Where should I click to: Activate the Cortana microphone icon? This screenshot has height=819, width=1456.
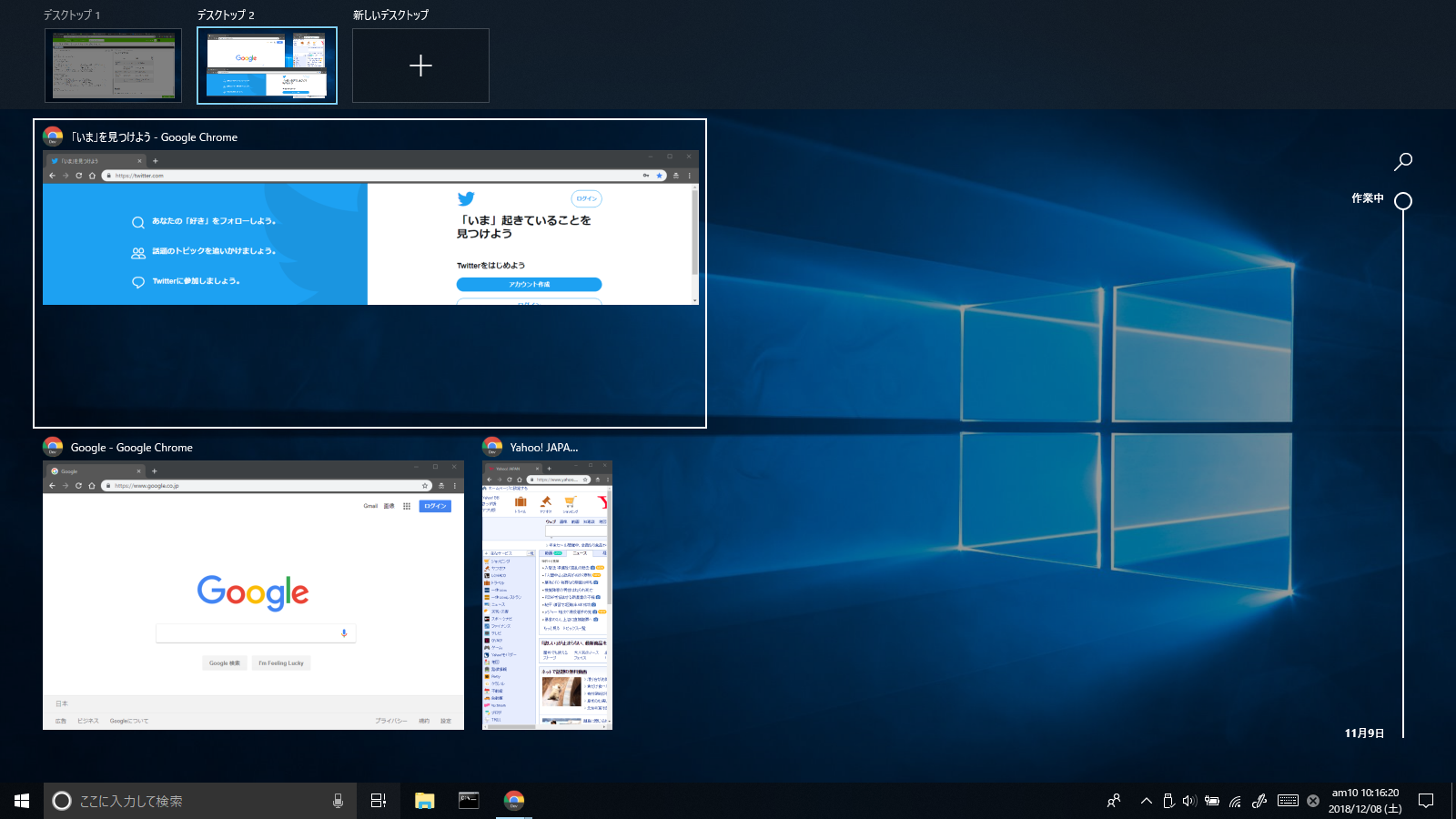[338, 801]
